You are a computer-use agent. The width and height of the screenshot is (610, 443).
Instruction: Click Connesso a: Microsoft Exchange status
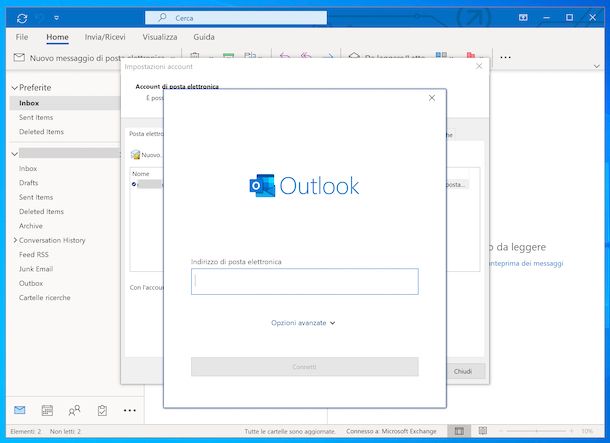click(x=391, y=431)
